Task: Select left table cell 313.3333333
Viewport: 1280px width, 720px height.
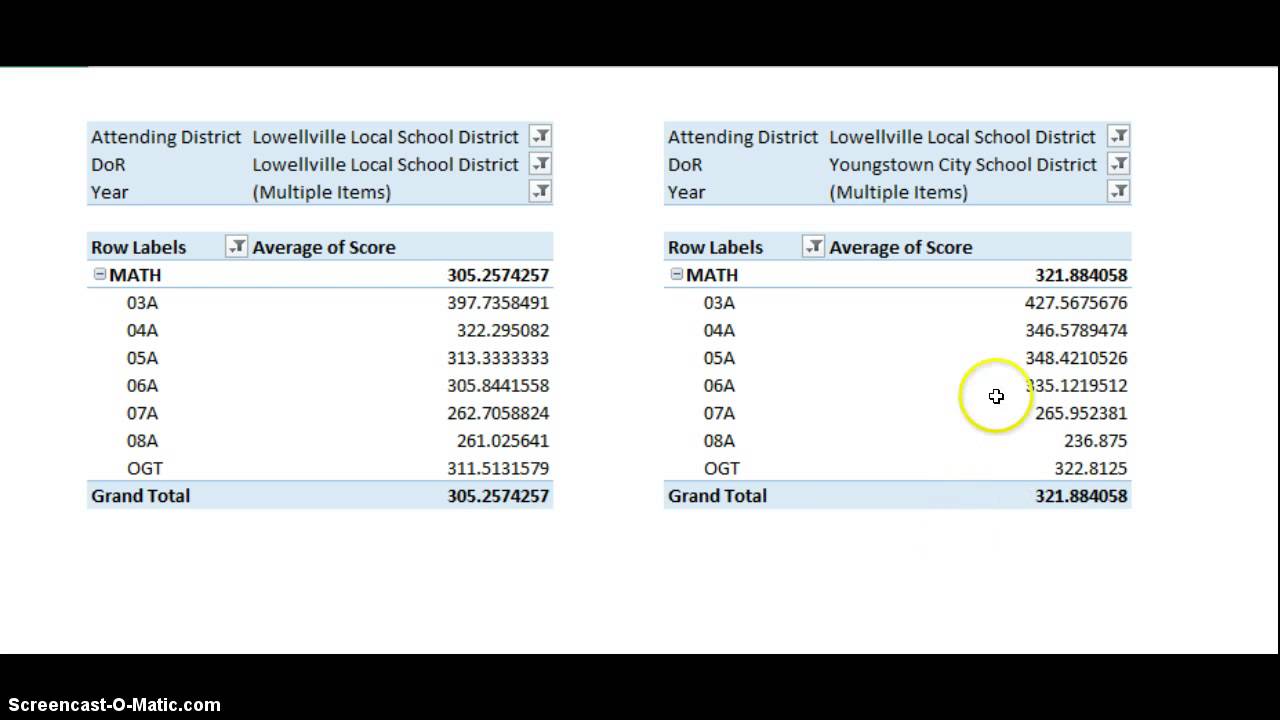Action: 498,357
